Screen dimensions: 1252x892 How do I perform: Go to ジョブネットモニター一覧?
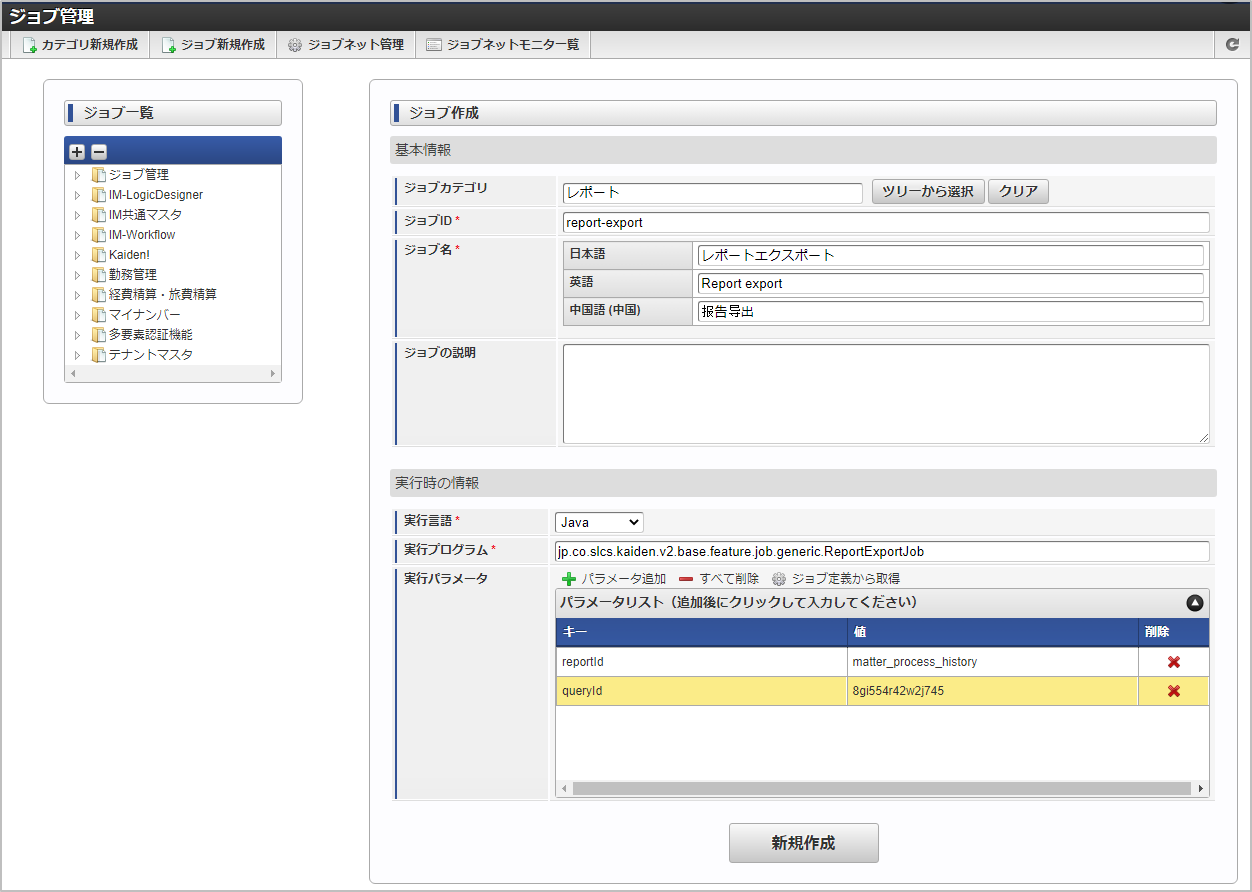[x=502, y=45]
